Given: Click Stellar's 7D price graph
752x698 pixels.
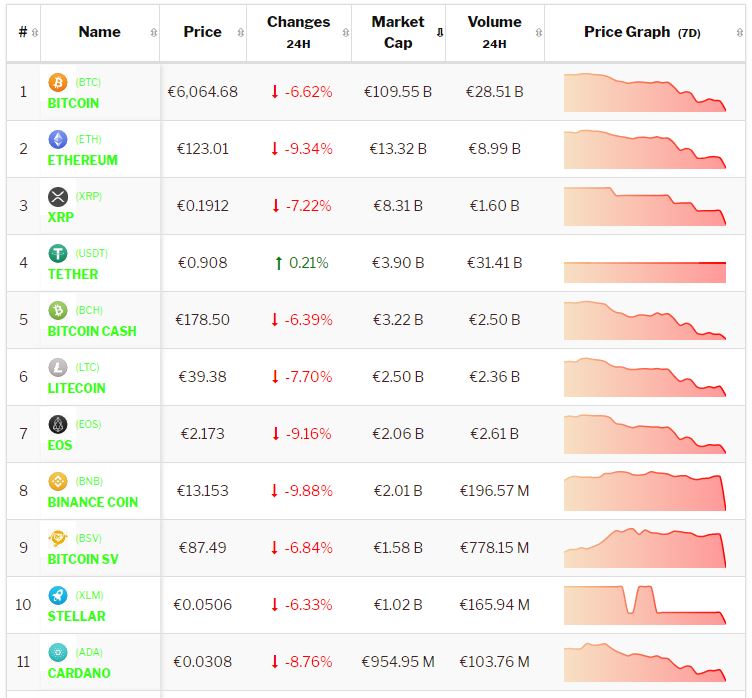Looking at the screenshot, I should coord(644,605).
